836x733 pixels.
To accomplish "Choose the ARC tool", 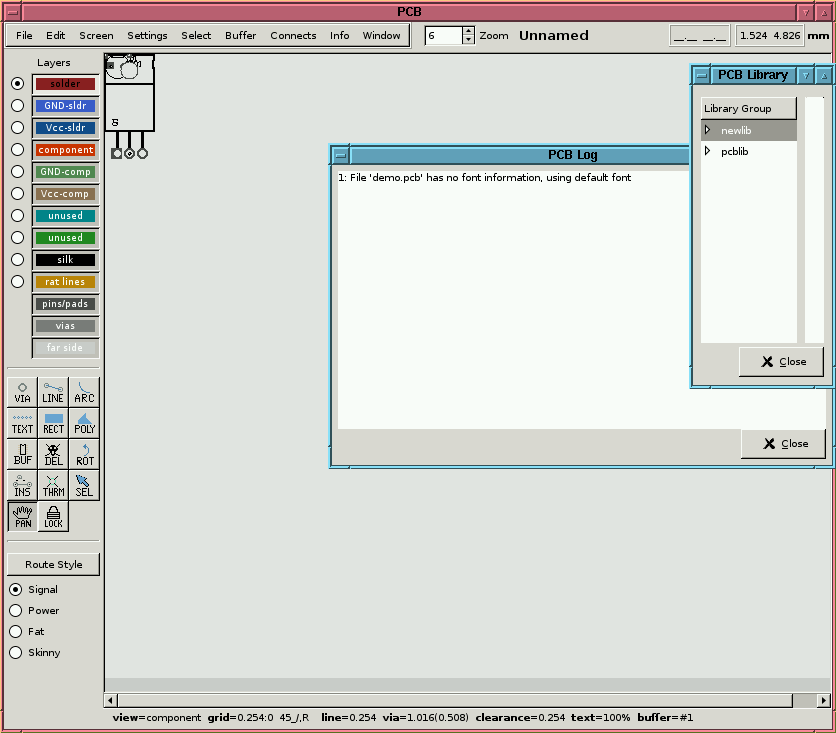I will (x=84, y=392).
